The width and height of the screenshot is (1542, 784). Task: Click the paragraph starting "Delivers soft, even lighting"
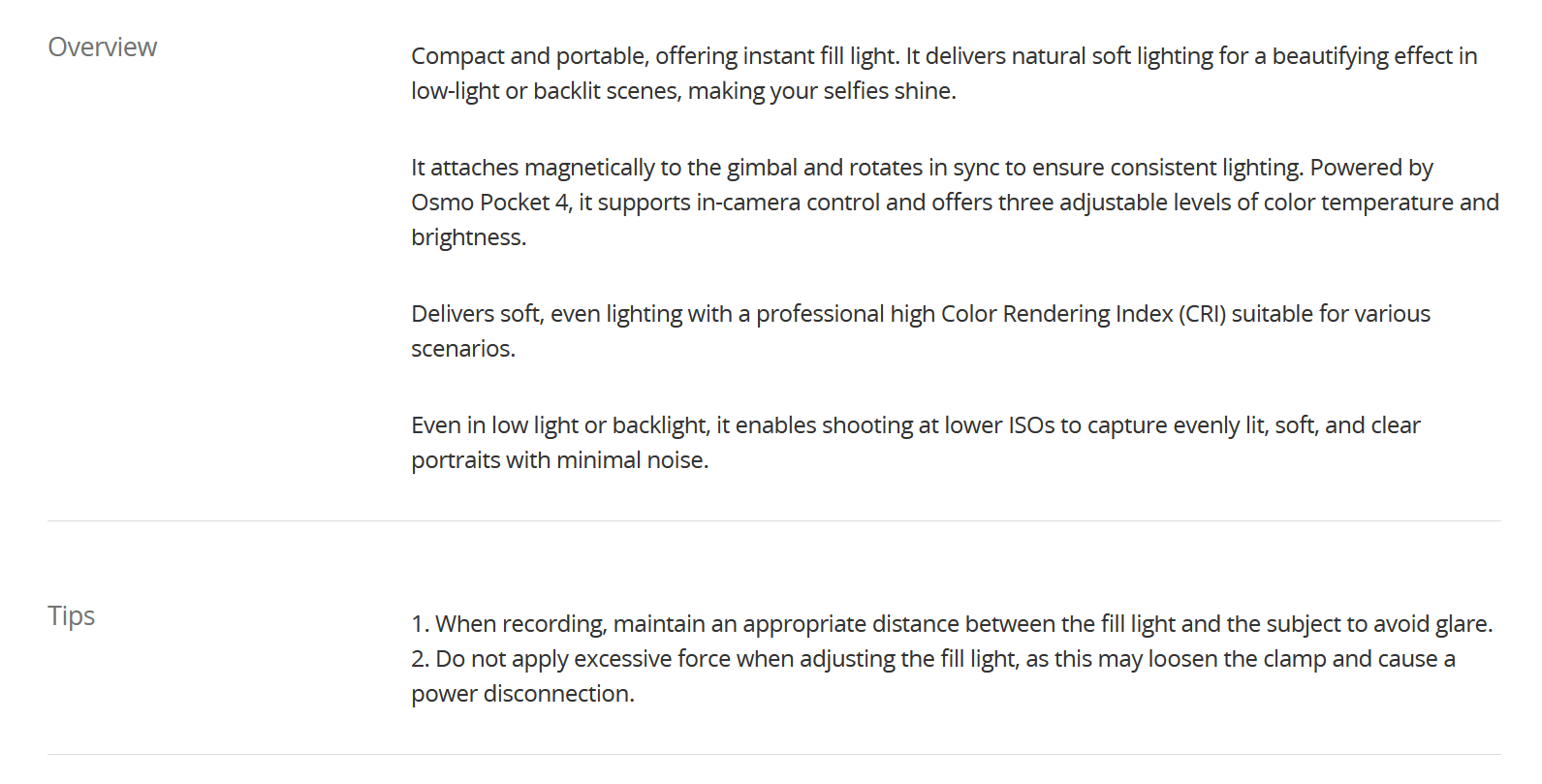click(920, 314)
